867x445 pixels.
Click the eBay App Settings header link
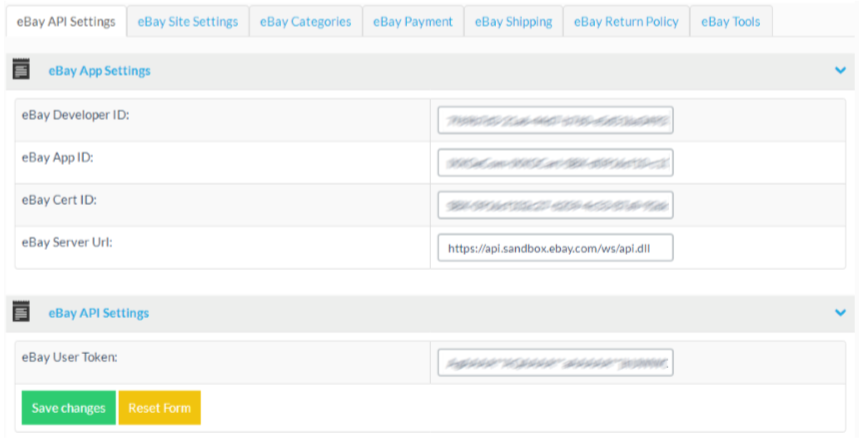(x=99, y=71)
